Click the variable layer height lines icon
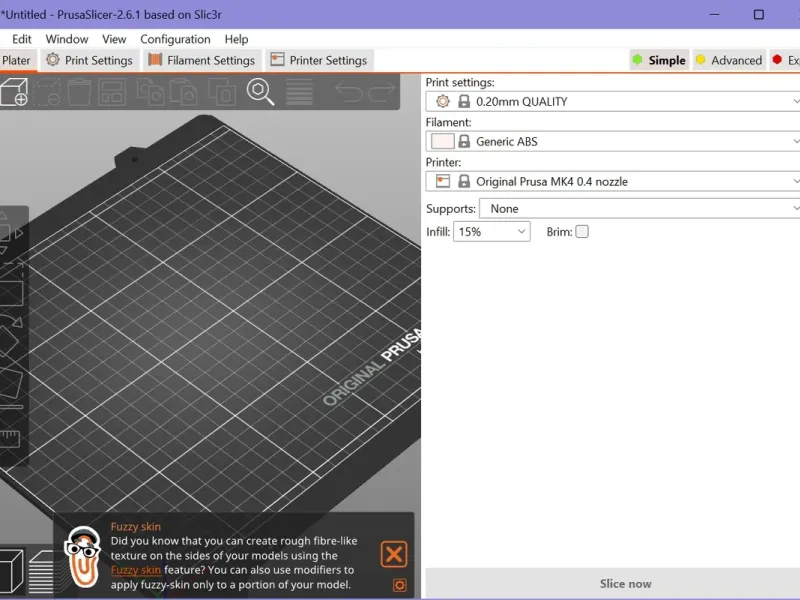 click(299, 92)
